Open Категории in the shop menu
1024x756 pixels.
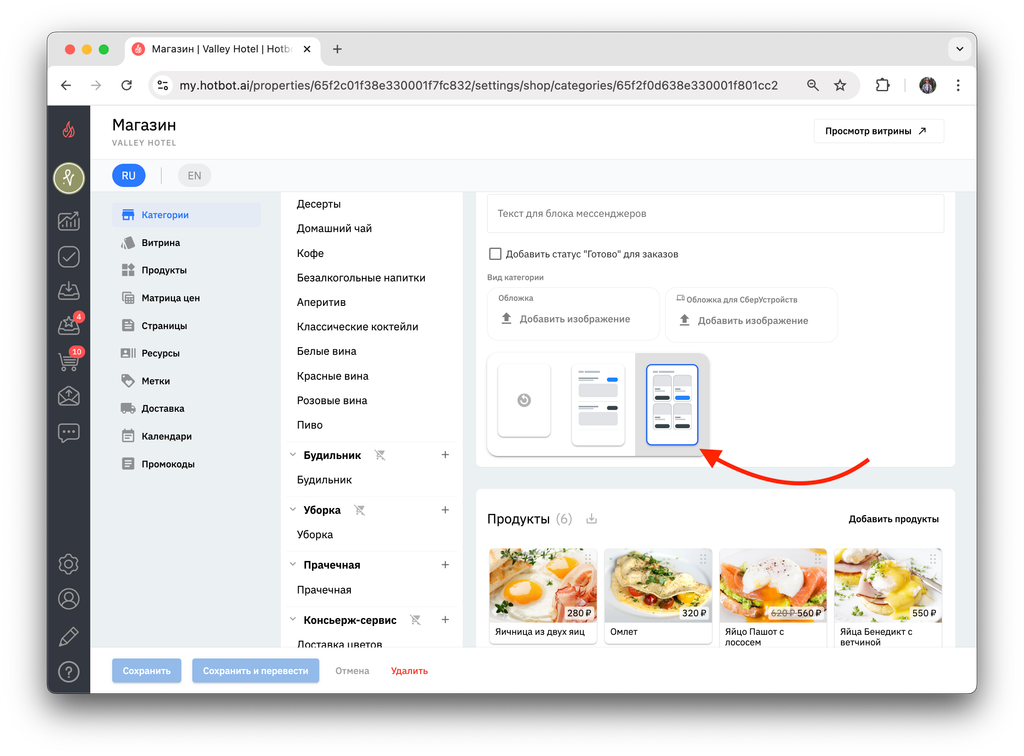pyautogui.click(x=186, y=215)
